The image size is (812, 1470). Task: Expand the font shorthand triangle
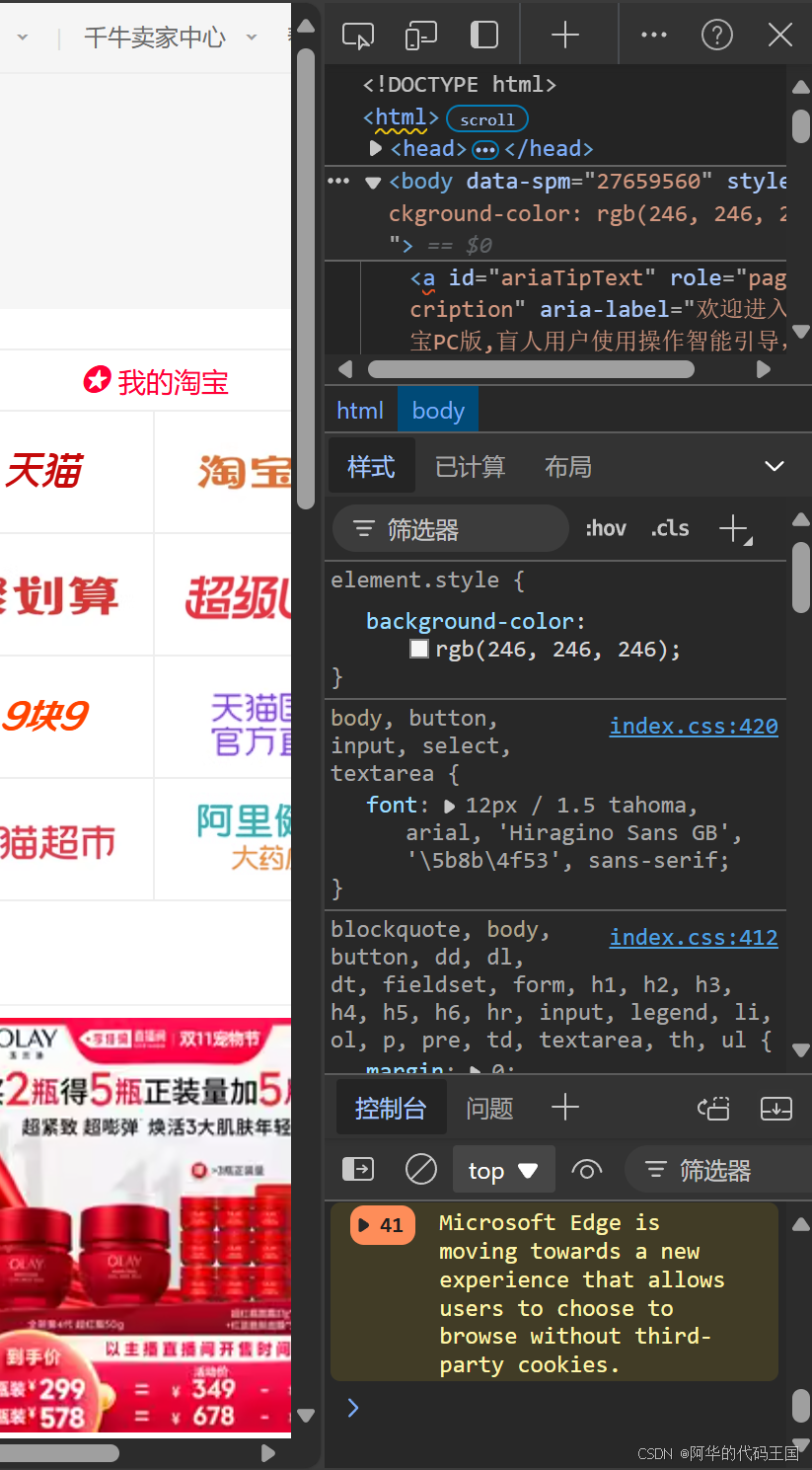[450, 806]
